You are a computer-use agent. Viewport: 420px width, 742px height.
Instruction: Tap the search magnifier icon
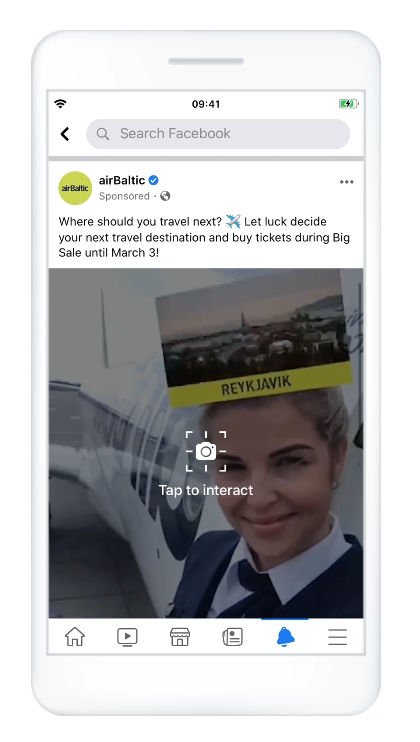click(x=103, y=134)
